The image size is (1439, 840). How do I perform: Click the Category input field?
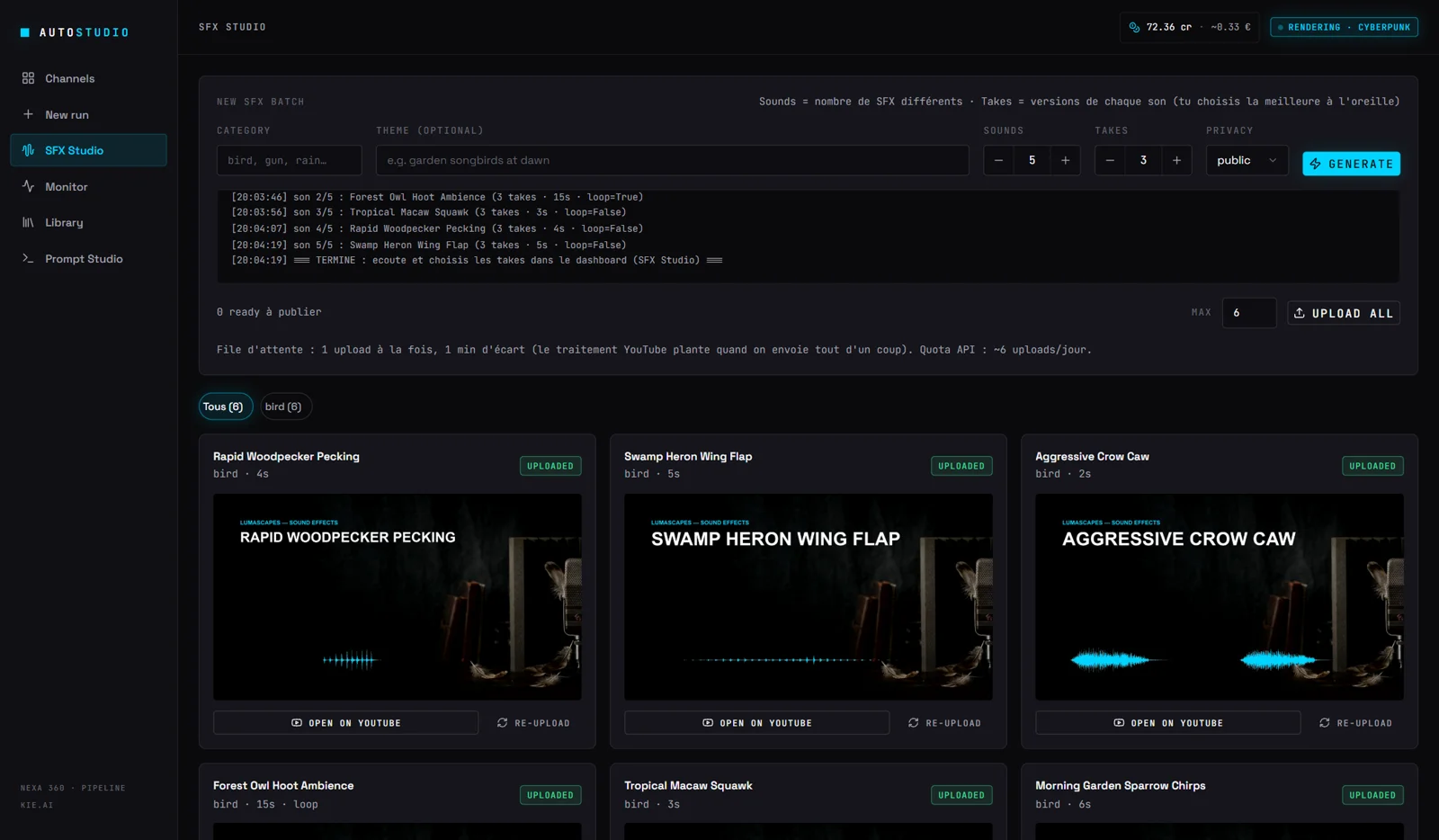[x=289, y=160]
